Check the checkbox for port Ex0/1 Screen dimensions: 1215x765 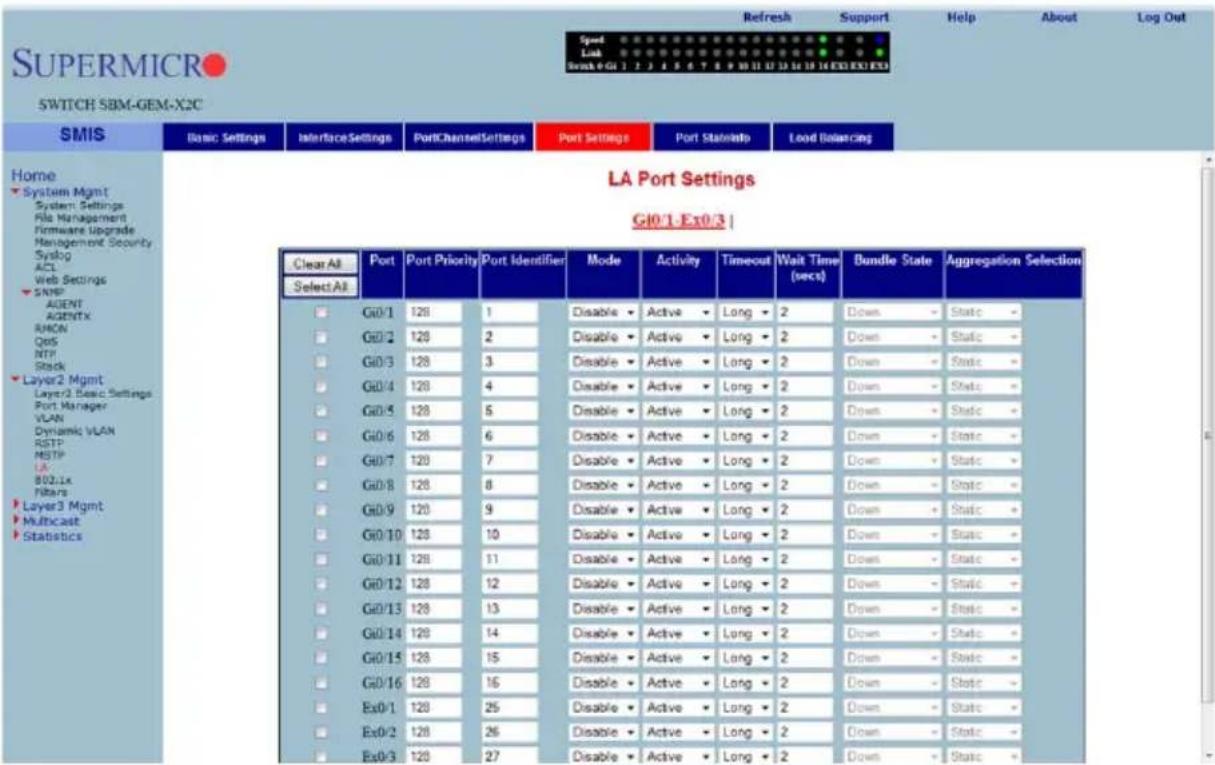321,707
